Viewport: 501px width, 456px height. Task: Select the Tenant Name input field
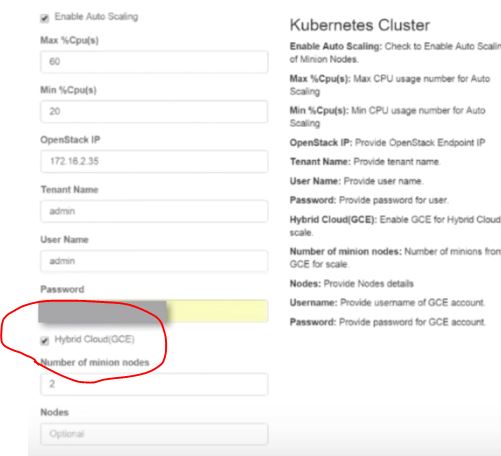coord(154,211)
